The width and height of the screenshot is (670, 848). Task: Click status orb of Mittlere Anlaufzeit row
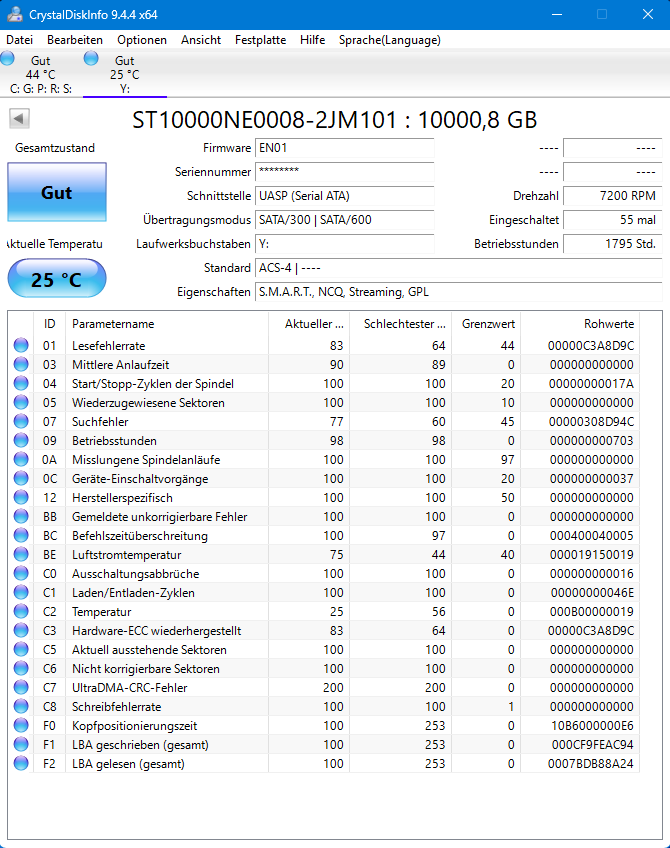[x=21, y=364]
